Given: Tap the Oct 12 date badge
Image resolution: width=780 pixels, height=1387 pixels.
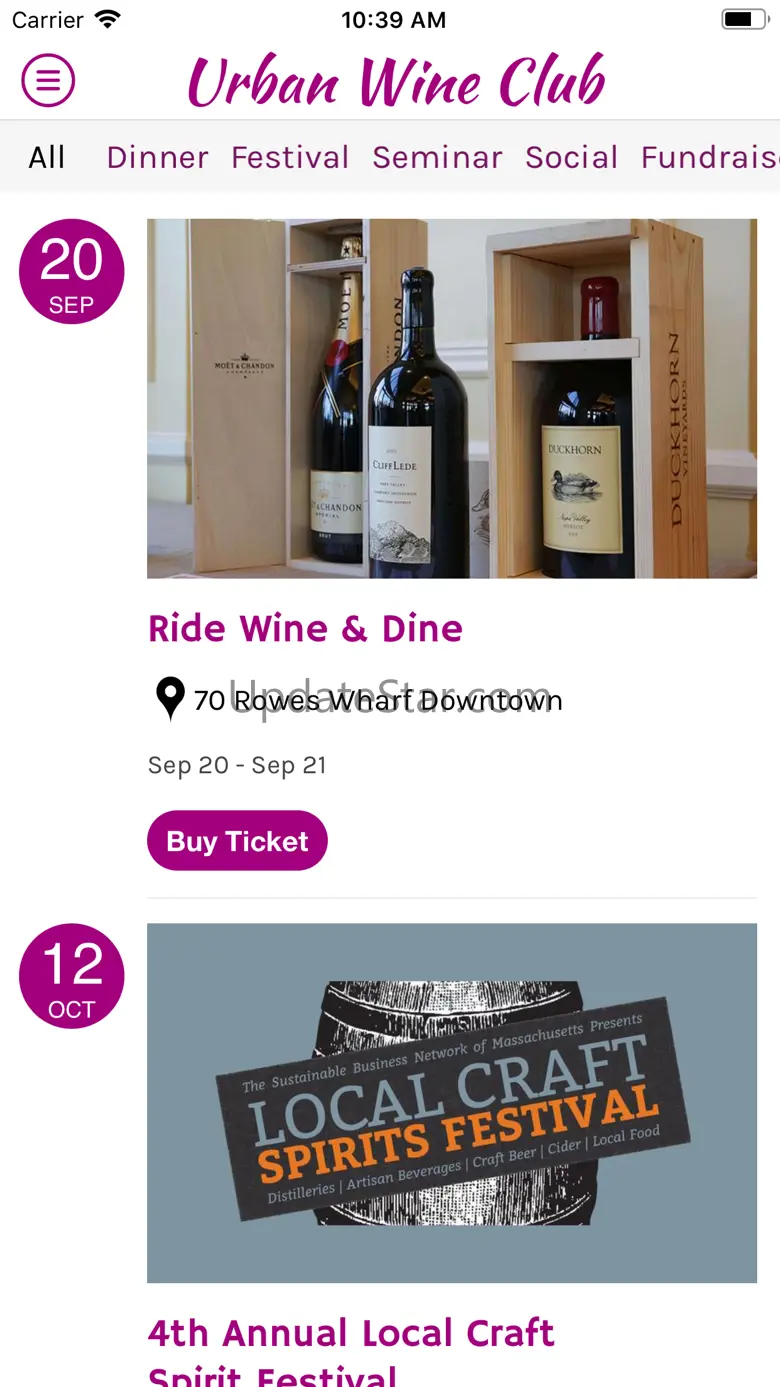Looking at the screenshot, I should [x=71, y=976].
